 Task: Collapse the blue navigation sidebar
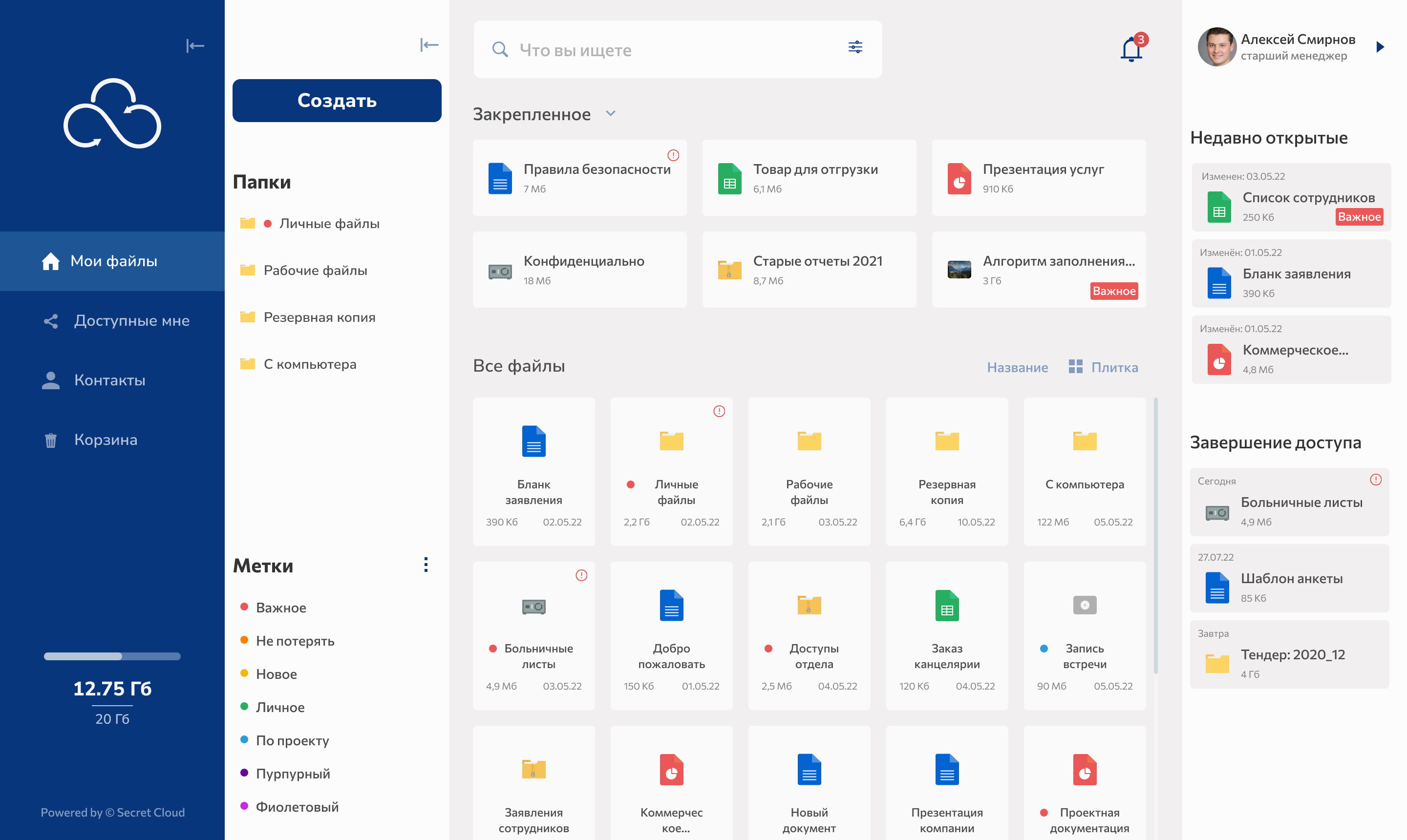point(195,46)
